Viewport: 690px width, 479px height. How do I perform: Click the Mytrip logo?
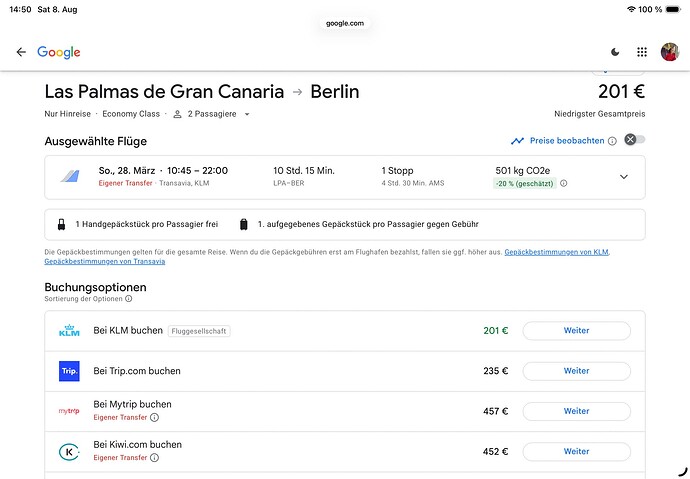(69, 411)
